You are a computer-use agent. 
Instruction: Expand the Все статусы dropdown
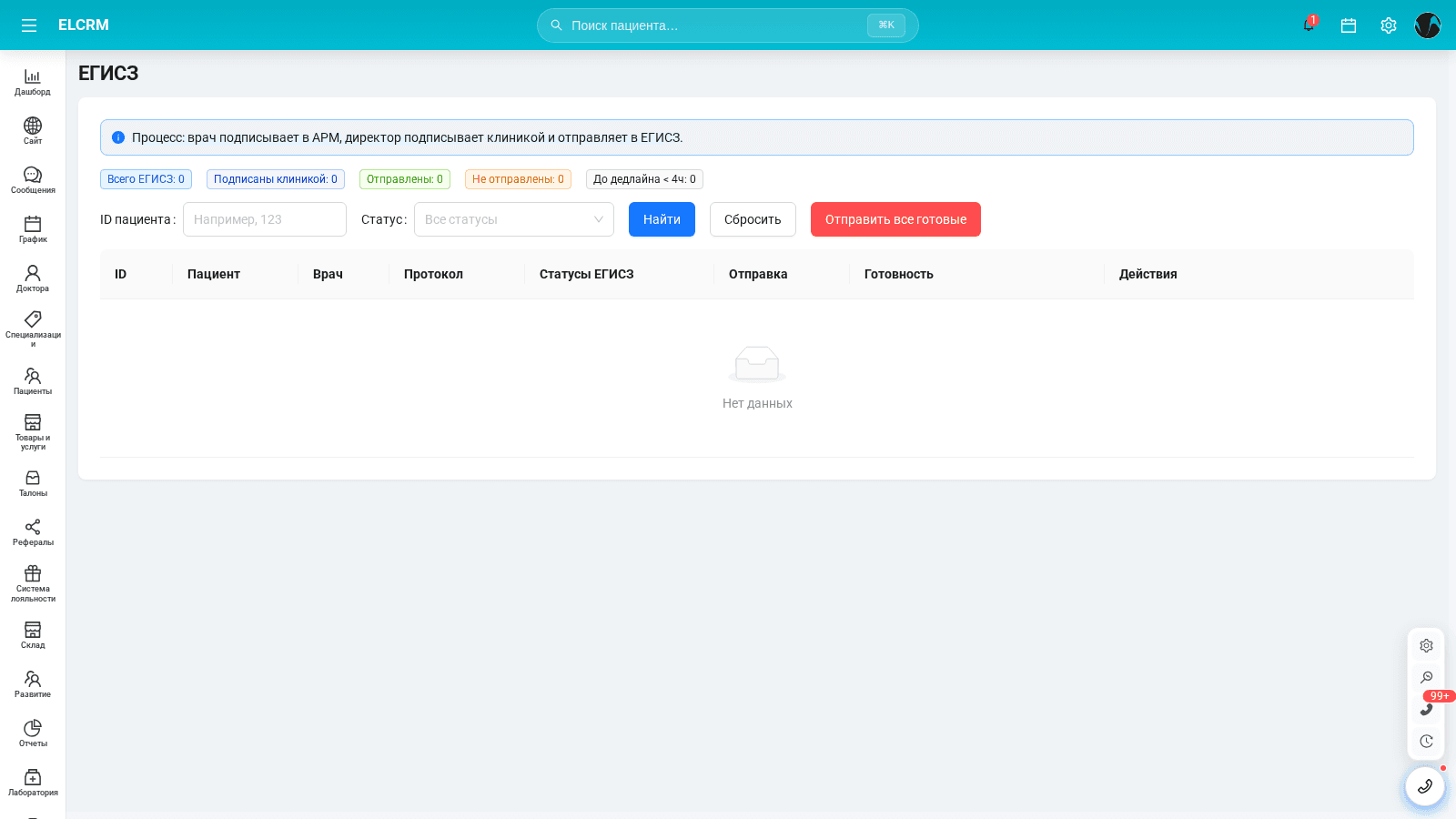[514, 219]
